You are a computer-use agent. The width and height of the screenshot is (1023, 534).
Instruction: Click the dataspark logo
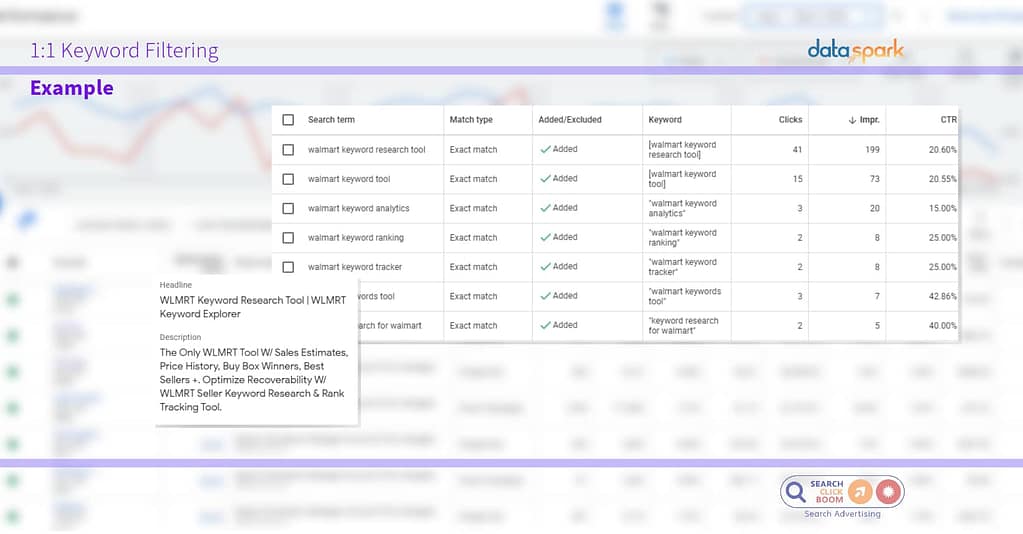pos(856,50)
